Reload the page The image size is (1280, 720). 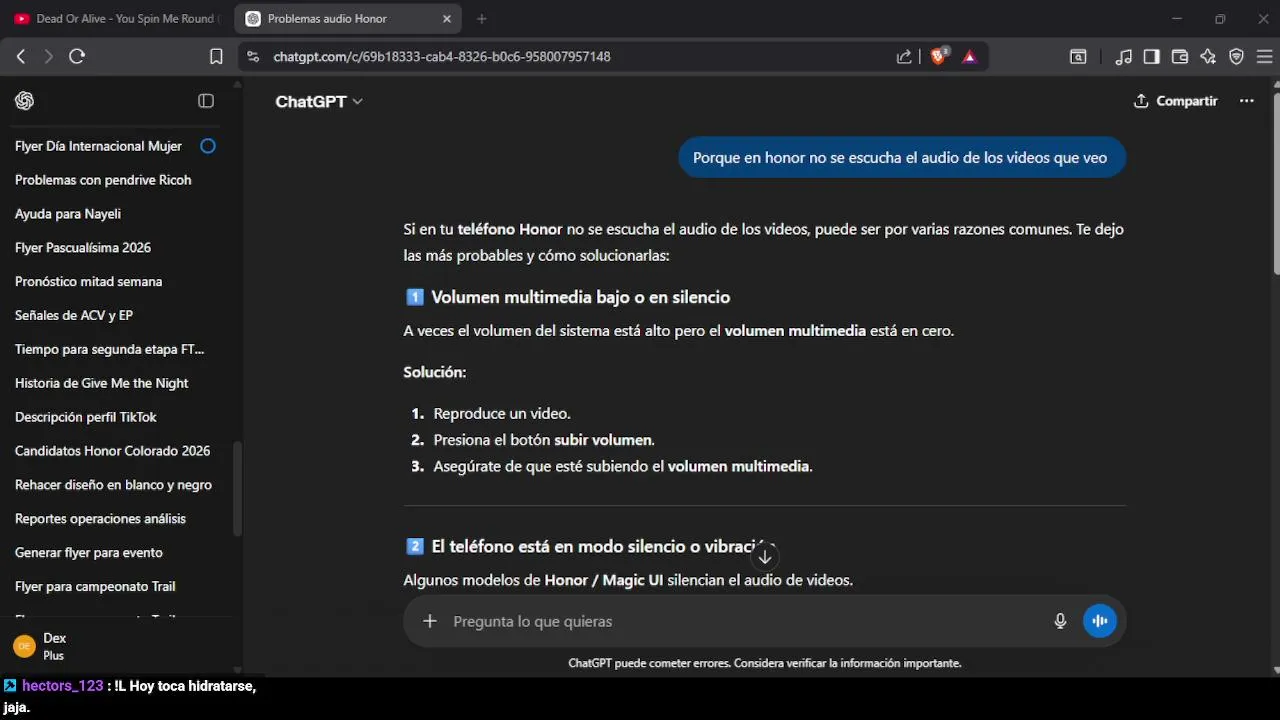[77, 57]
